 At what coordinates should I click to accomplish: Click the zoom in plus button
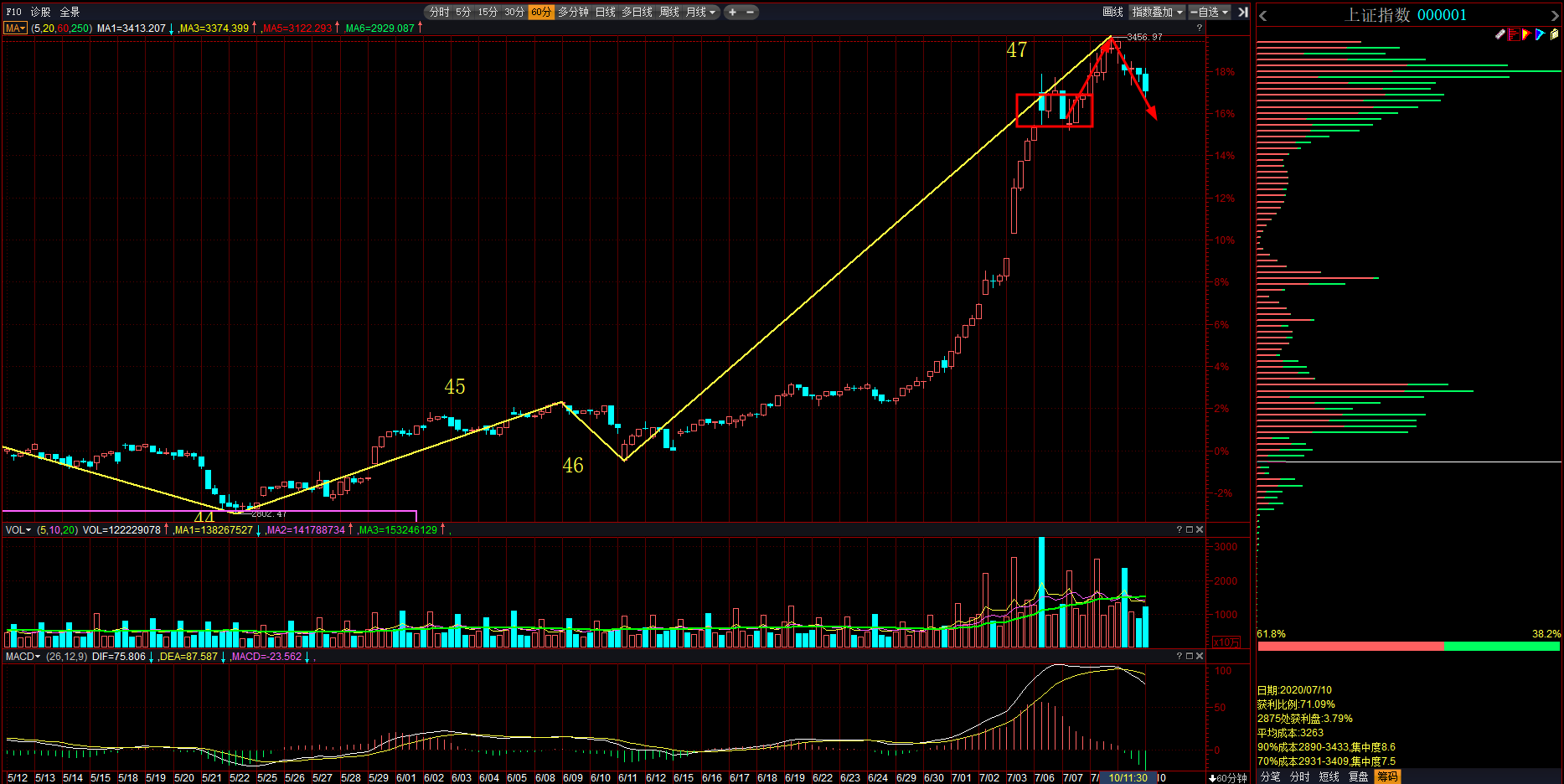[732, 12]
